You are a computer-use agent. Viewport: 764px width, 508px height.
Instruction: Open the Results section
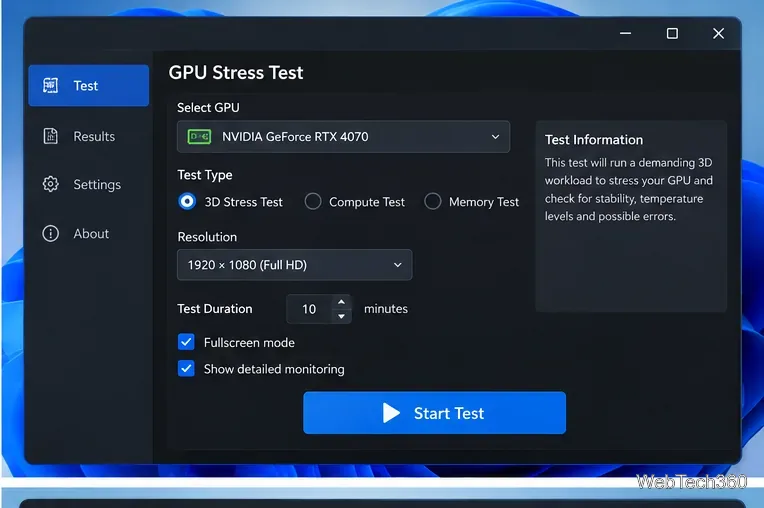[88, 136]
